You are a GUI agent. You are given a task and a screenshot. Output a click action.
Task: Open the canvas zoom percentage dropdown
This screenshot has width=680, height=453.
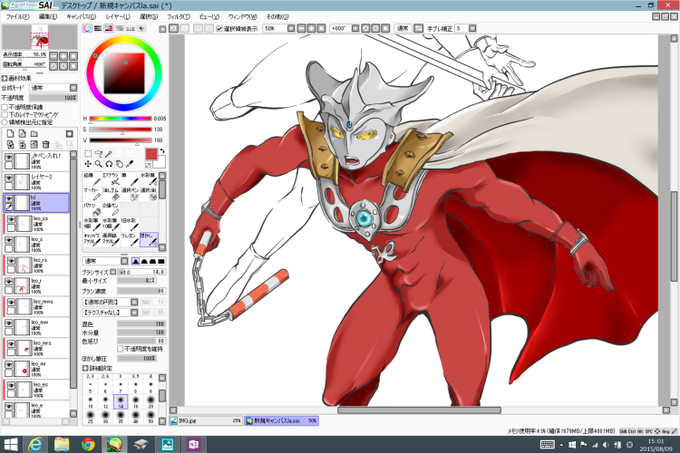291,29
